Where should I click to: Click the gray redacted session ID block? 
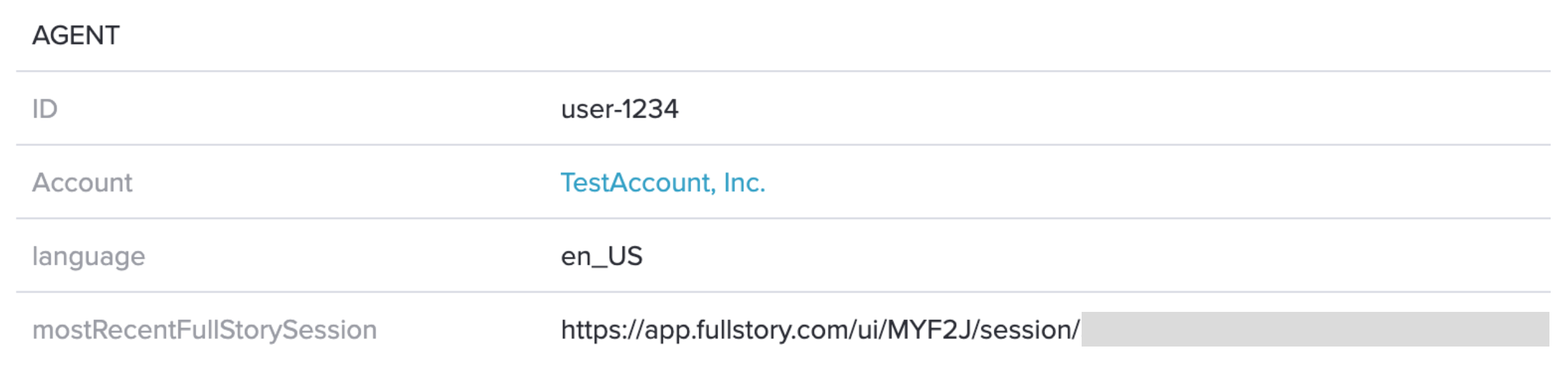coord(1315,329)
